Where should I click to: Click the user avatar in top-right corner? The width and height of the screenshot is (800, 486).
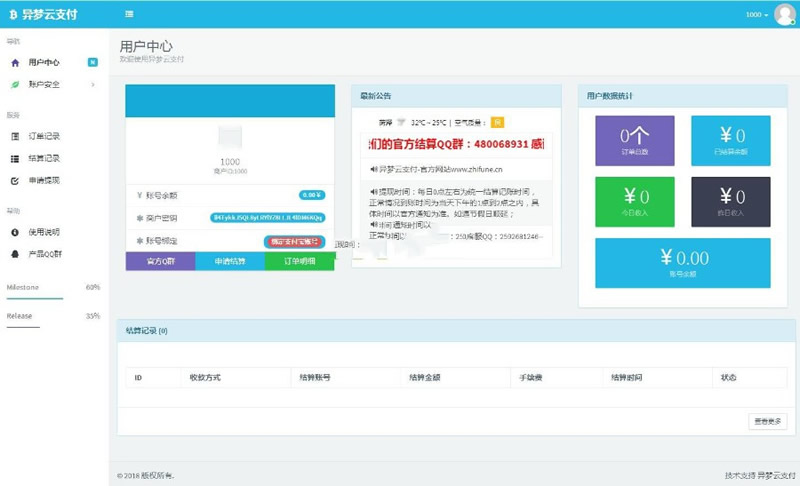tap(784, 14)
